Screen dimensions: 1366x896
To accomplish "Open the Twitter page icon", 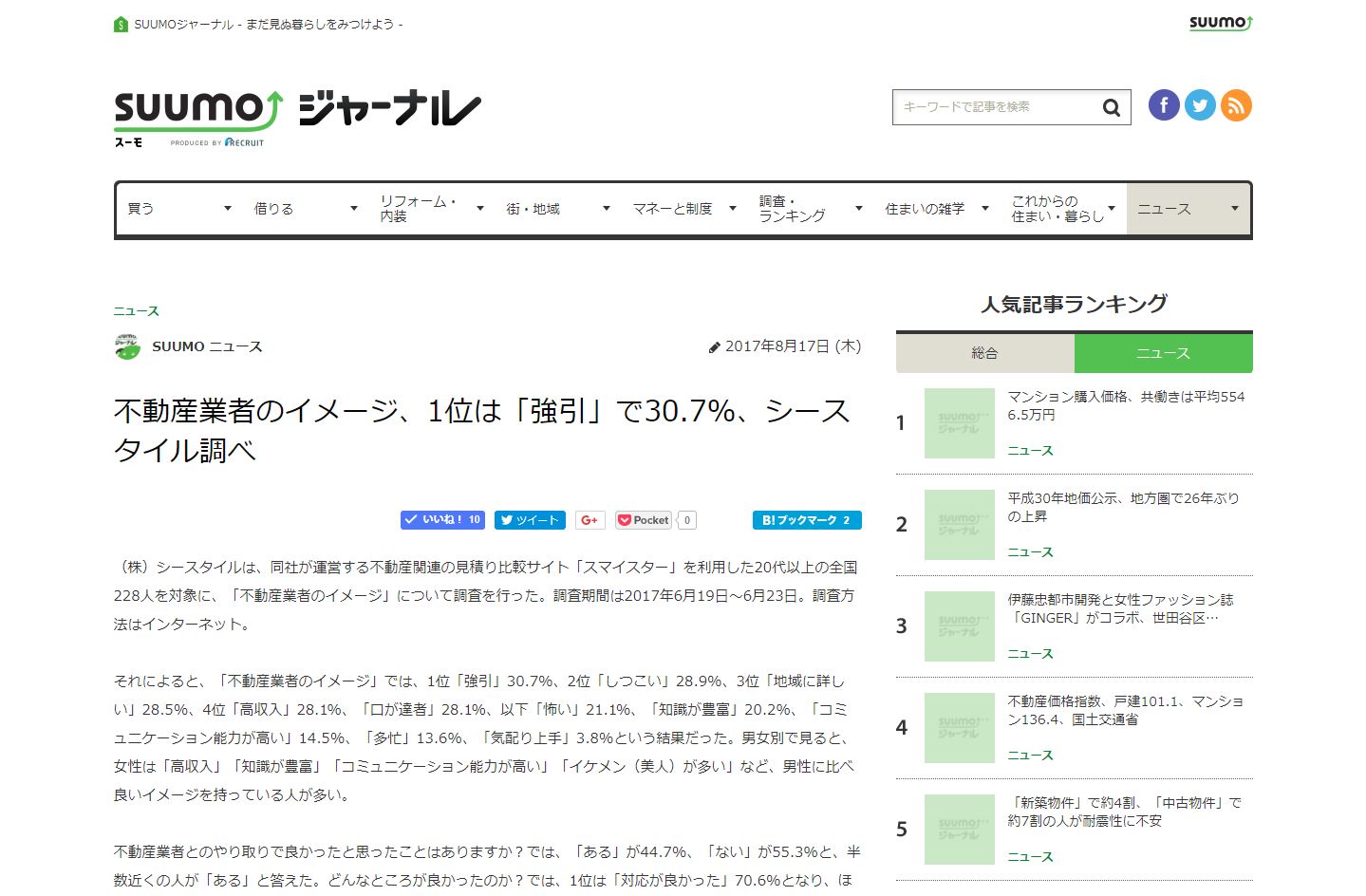I will pos(1200,105).
